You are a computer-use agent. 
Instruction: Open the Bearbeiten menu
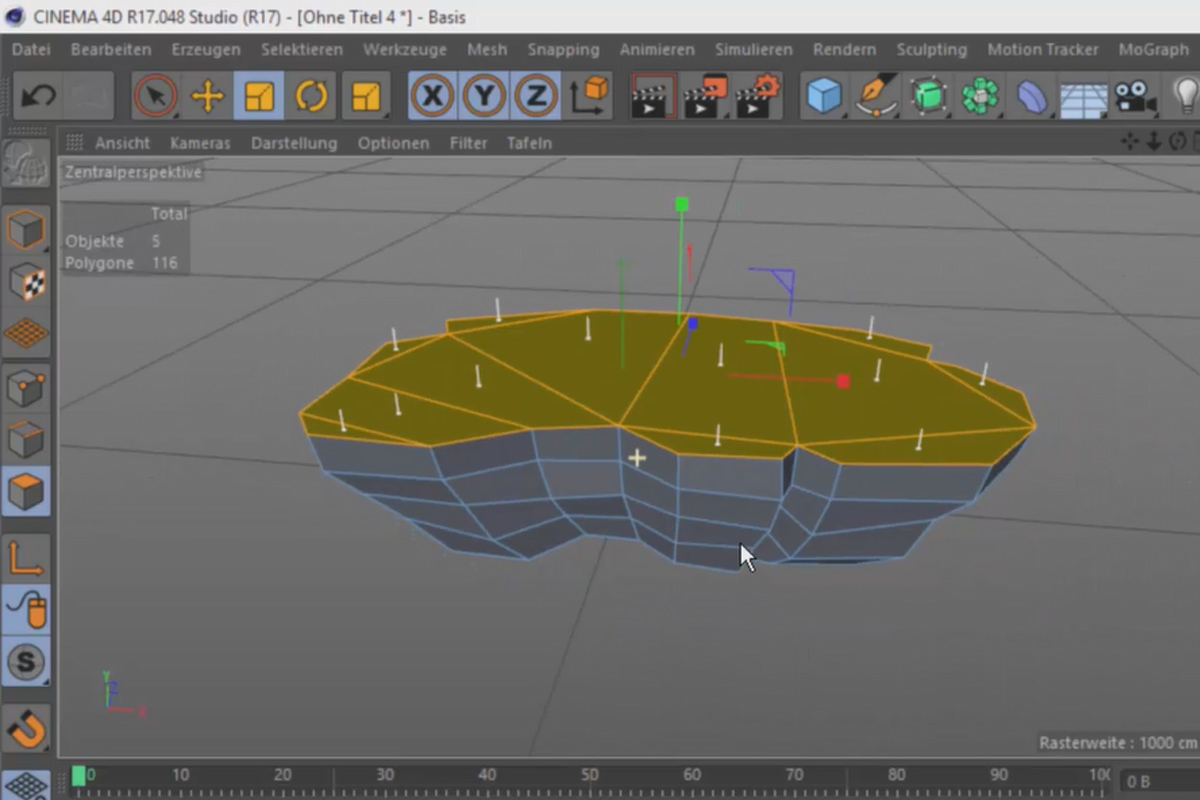coord(111,49)
